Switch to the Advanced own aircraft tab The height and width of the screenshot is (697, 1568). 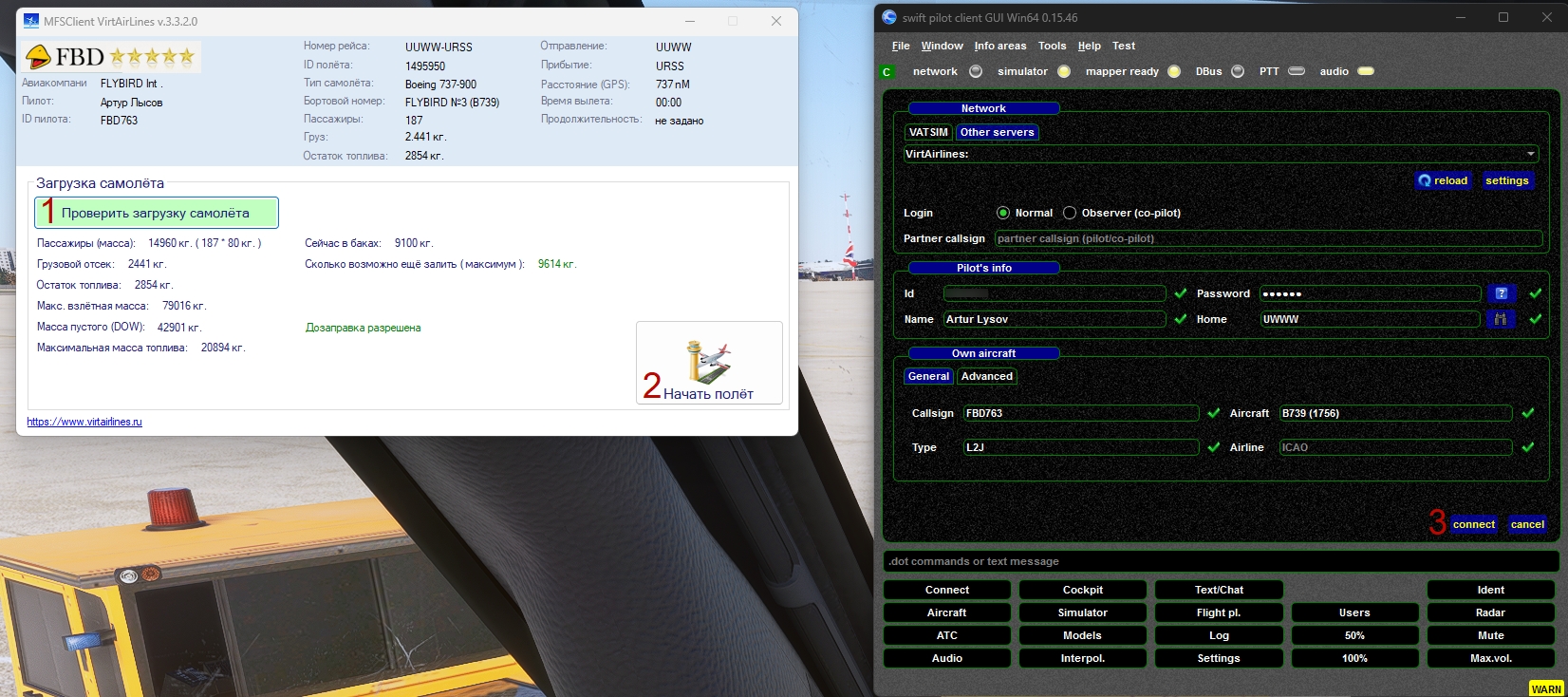[987, 376]
